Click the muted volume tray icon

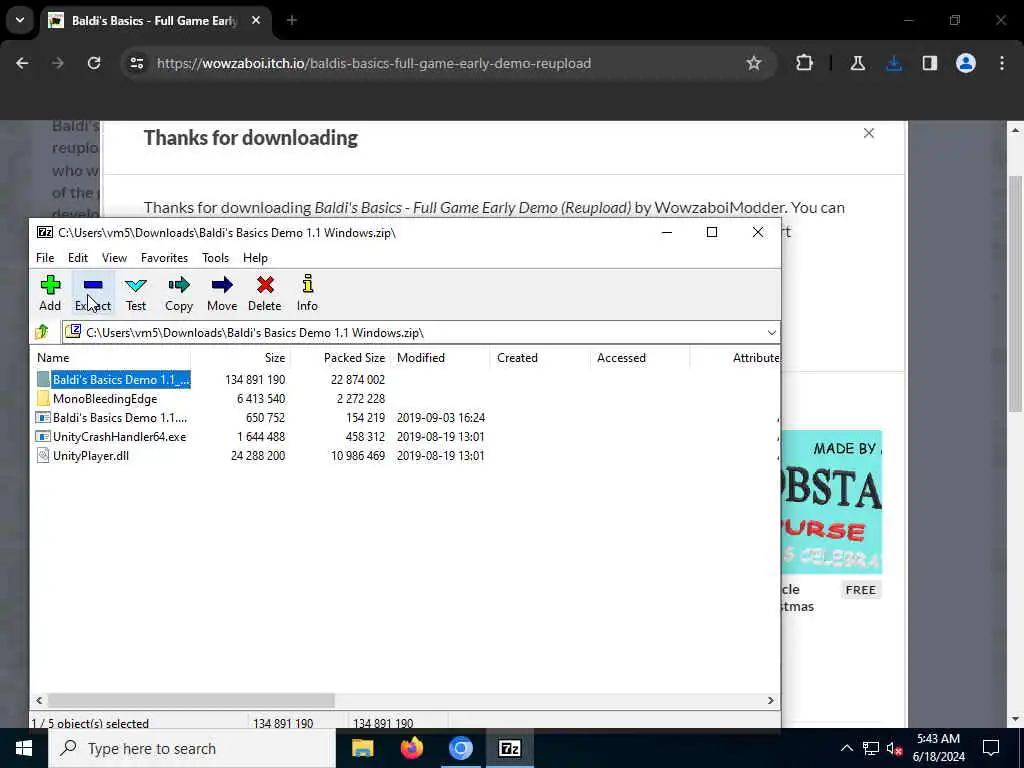(x=894, y=749)
